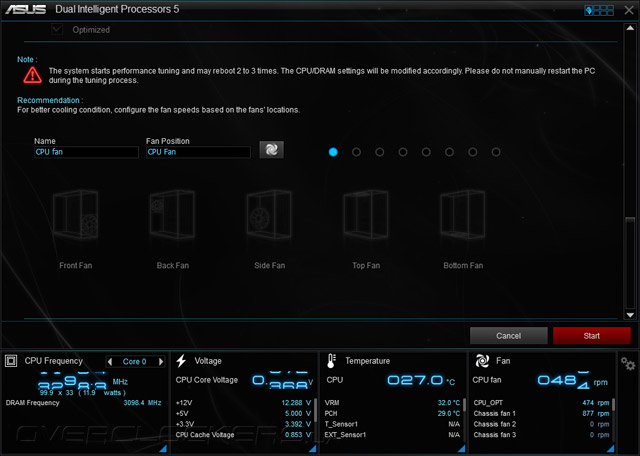Click the Temperature thermometer icon
The width and height of the screenshot is (640, 456).
tap(331, 361)
